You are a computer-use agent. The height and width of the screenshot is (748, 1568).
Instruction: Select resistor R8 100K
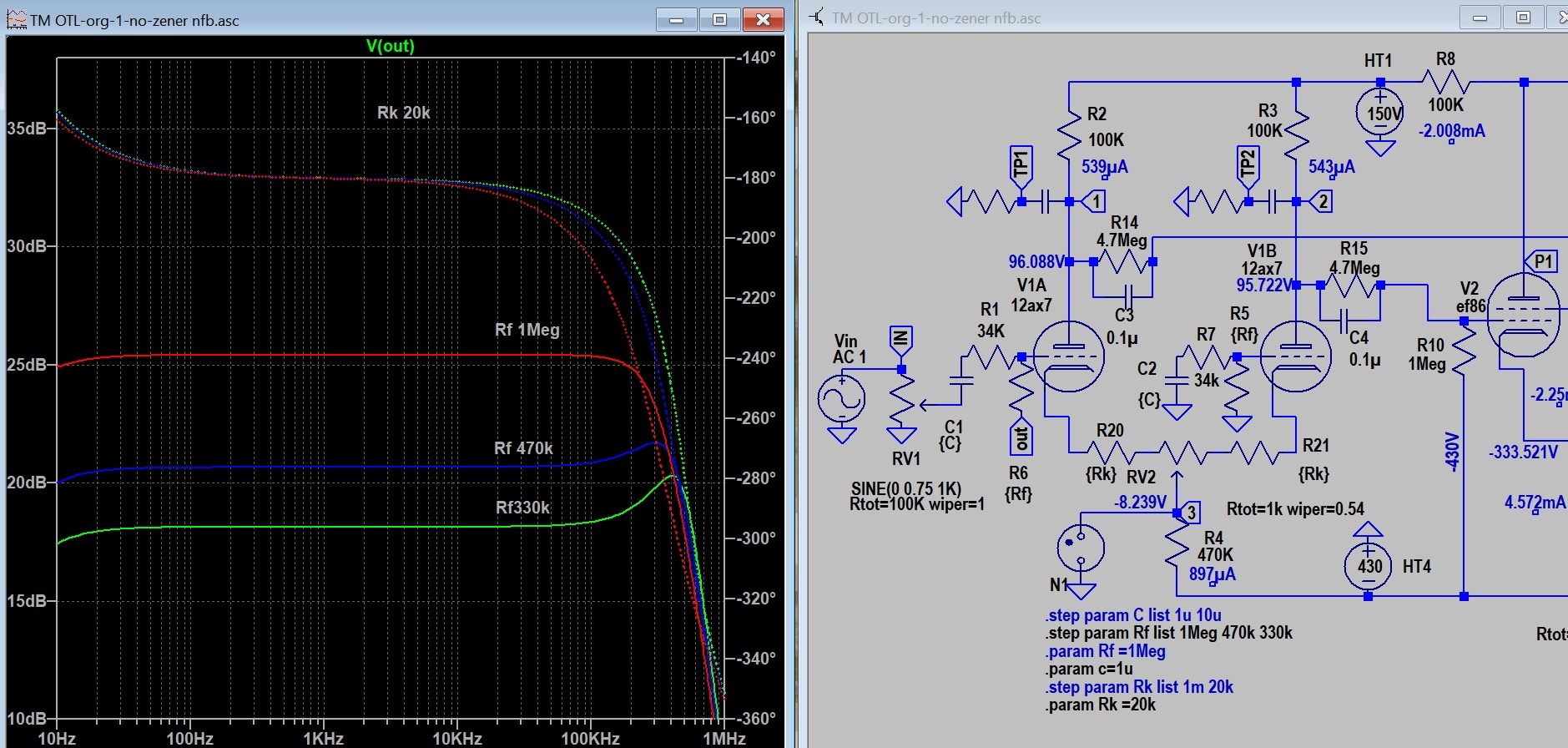point(1445,83)
